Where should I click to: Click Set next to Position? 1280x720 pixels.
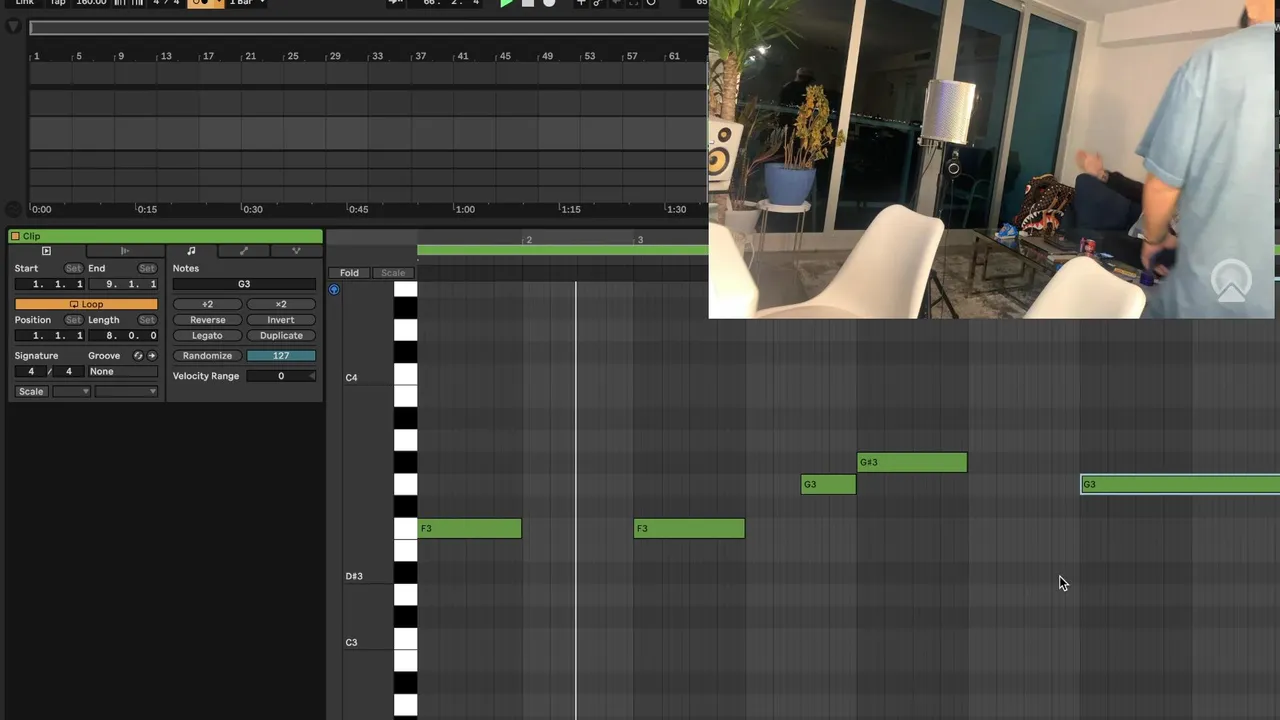click(x=73, y=320)
